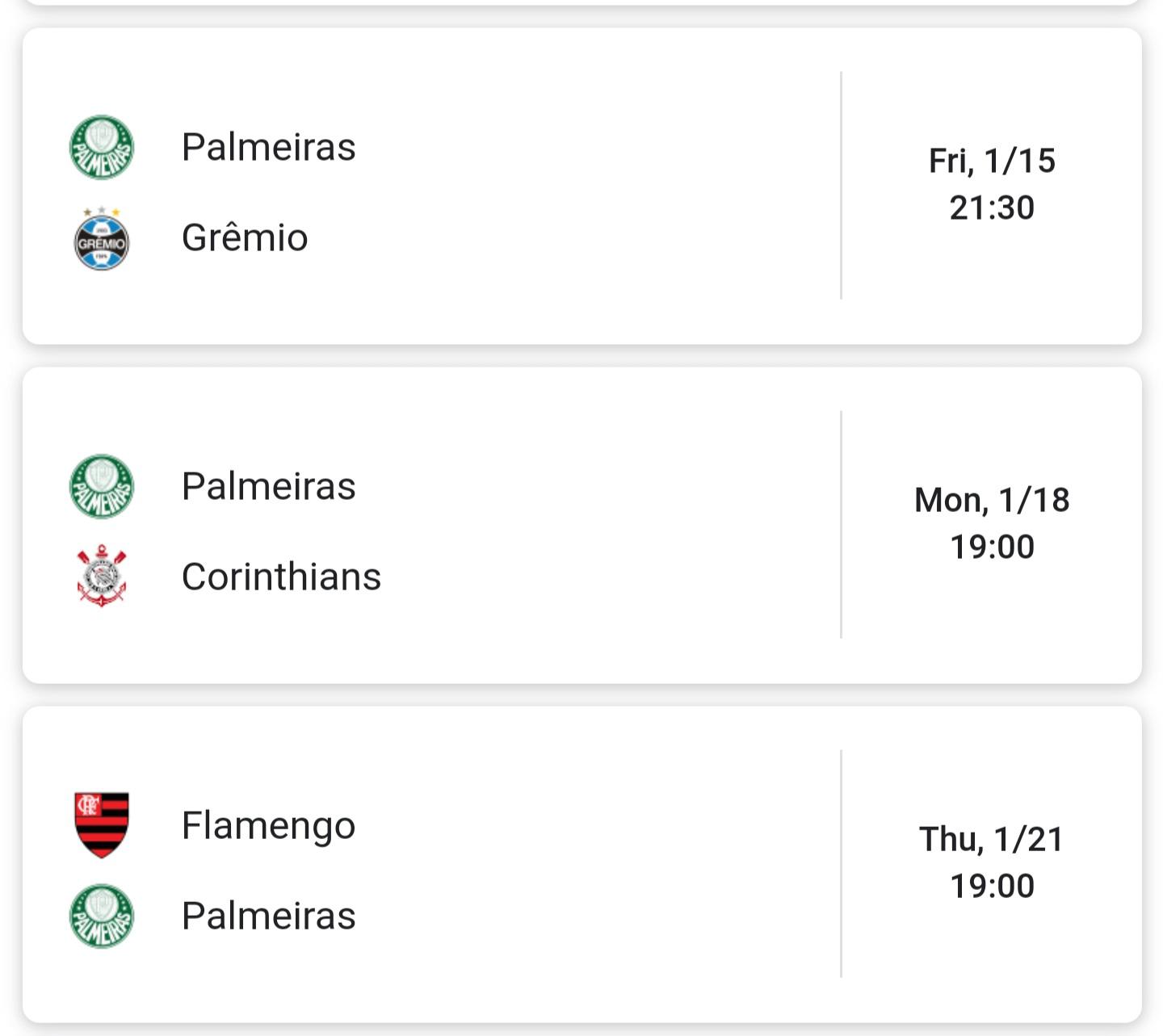Click the Palmeiras crest in the Grêmio match
This screenshot has width=1163, height=1036.
point(102,147)
